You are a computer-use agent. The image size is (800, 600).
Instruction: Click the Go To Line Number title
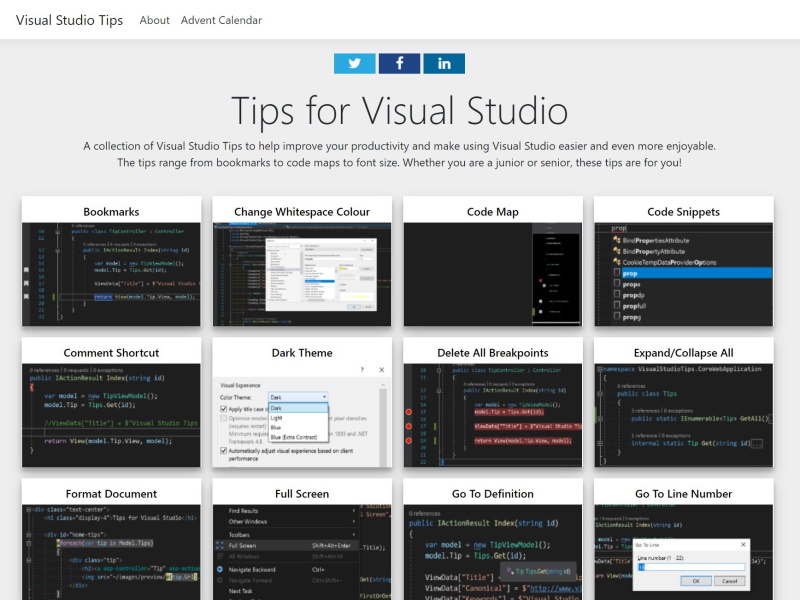[684, 494]
